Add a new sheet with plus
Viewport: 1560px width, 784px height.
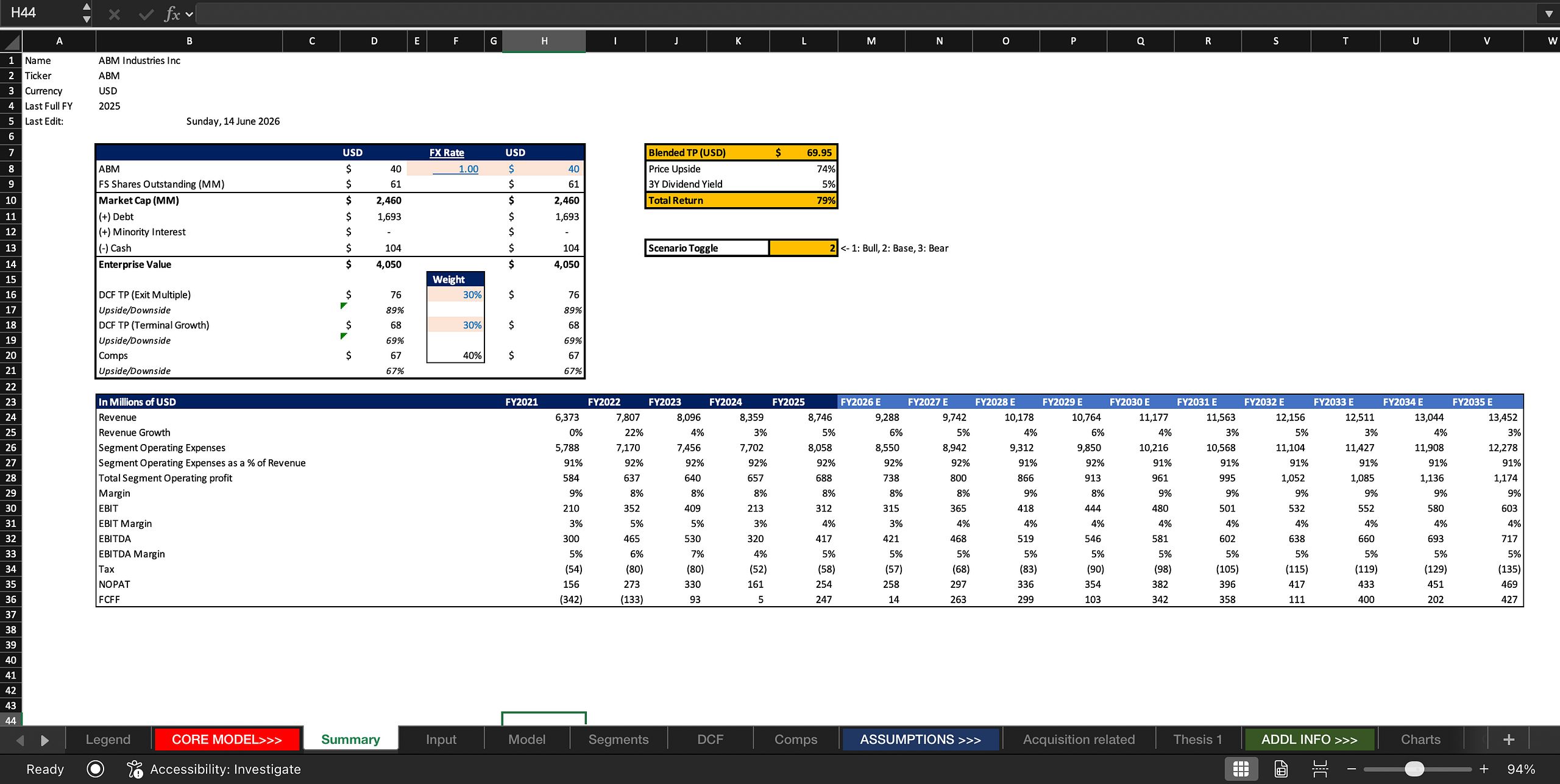[1509, 740]
